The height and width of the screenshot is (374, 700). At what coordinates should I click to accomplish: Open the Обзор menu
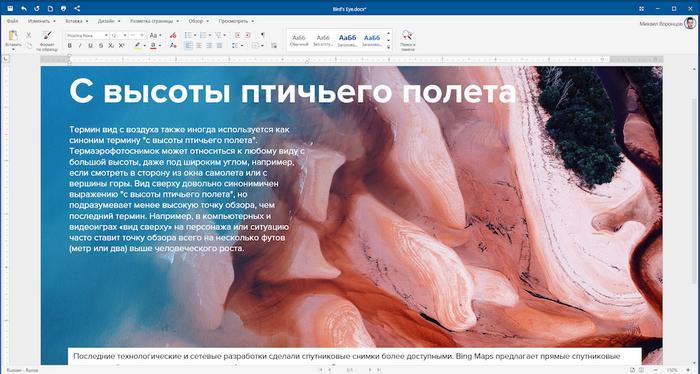tap(198, 21)
